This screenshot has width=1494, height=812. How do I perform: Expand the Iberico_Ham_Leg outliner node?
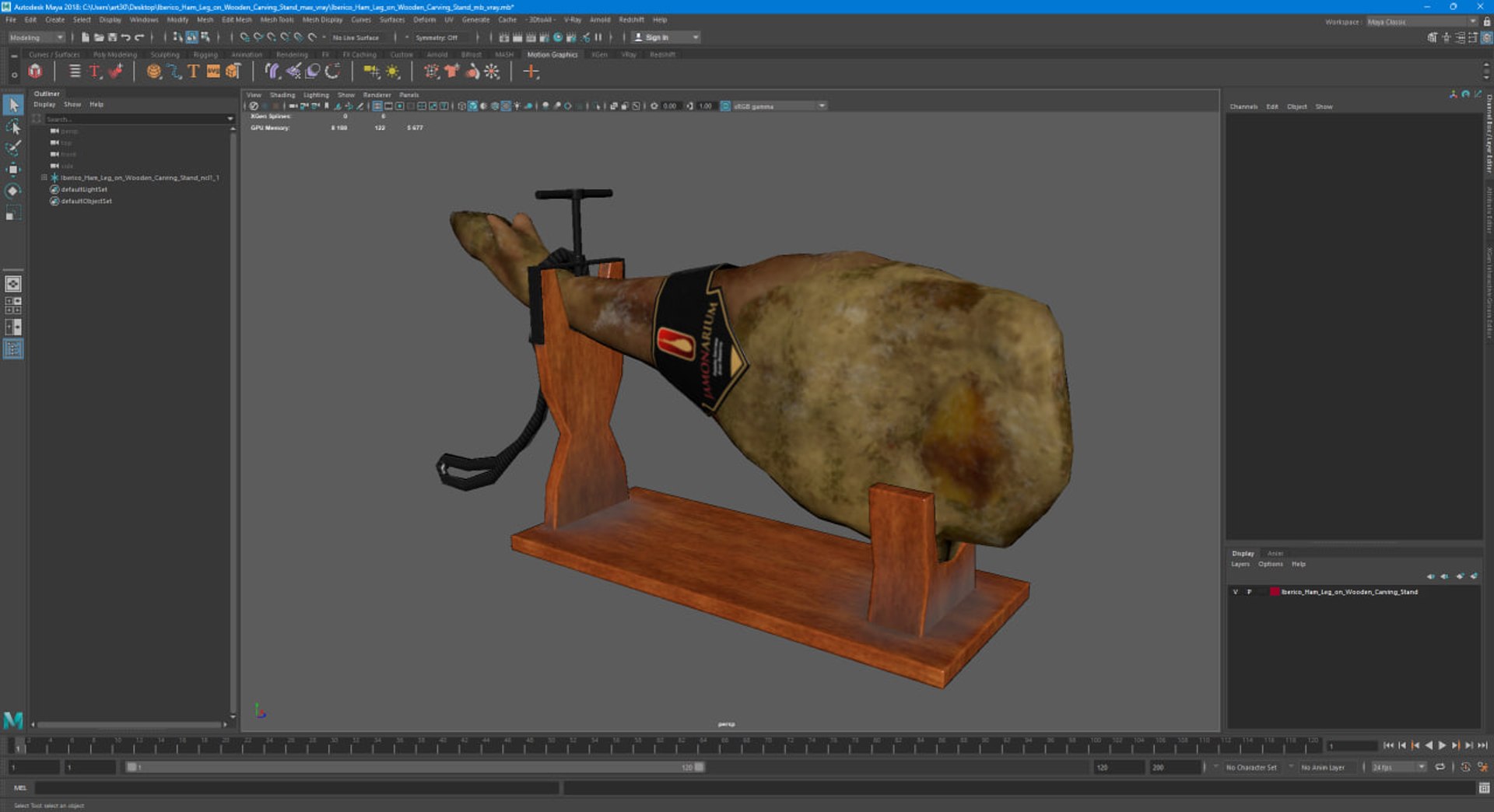point(44,177)
